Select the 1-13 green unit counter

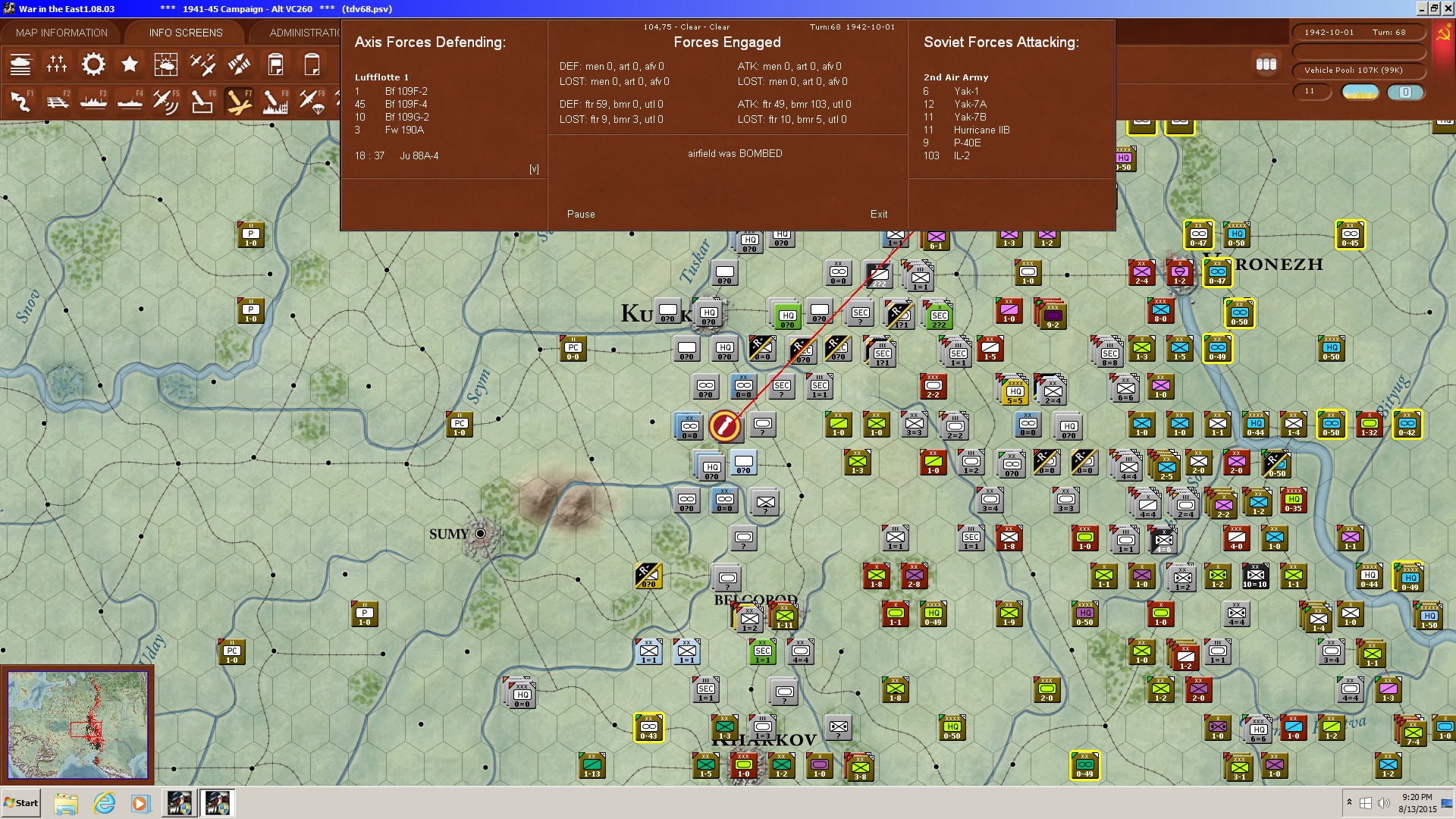tap(591, 766)
